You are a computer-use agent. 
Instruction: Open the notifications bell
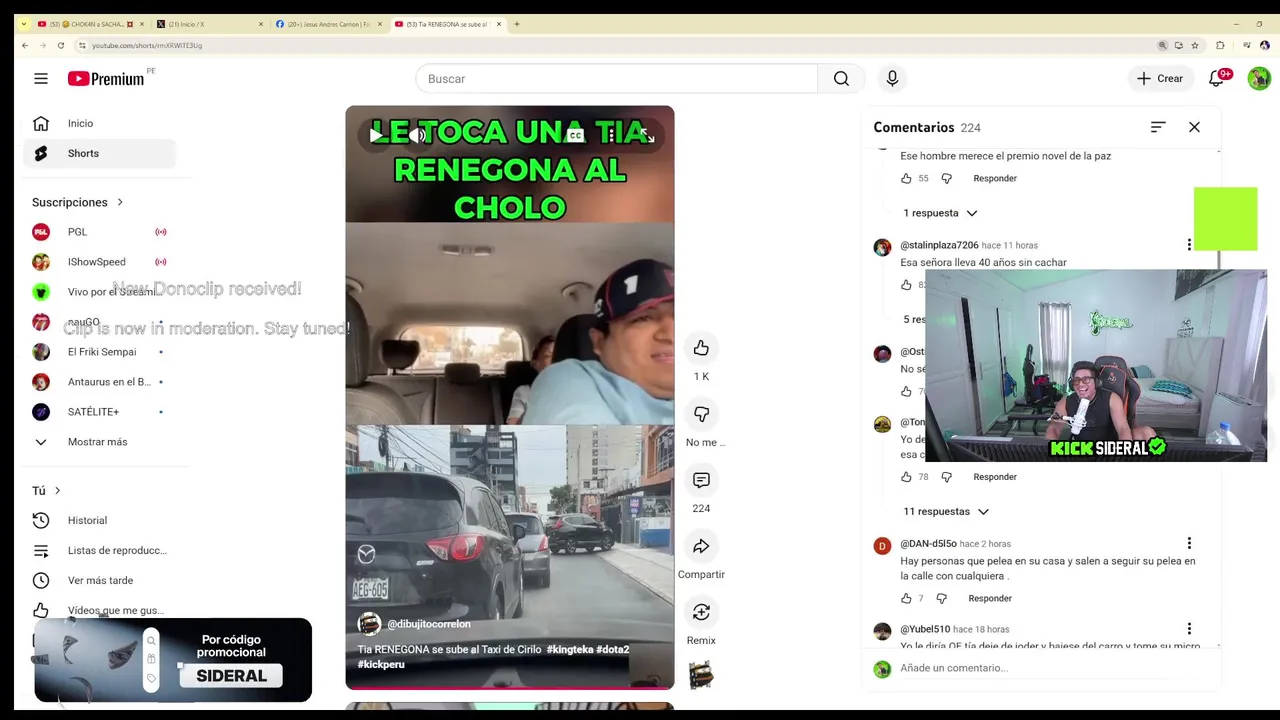1217,79
